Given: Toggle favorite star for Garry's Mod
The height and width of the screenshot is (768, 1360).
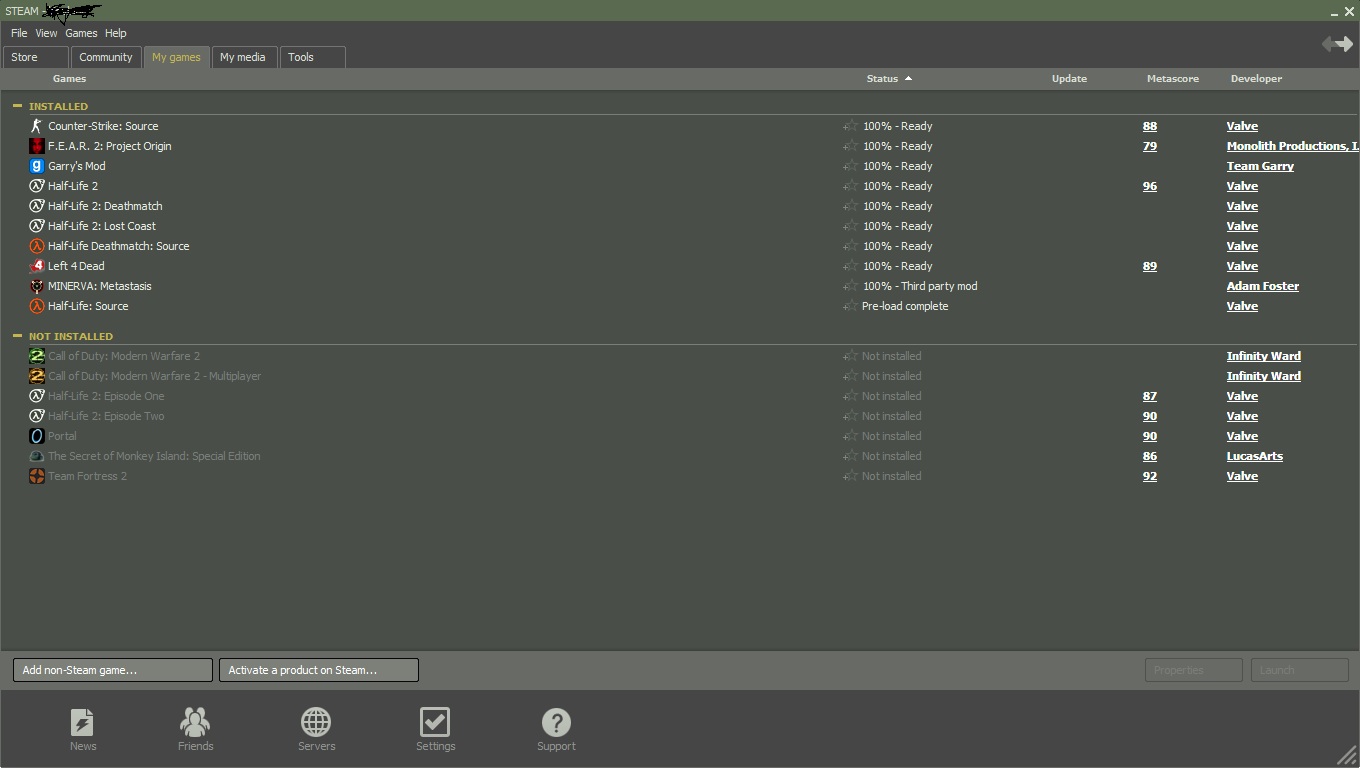Looking at the screenshot, I should (850, 166).
